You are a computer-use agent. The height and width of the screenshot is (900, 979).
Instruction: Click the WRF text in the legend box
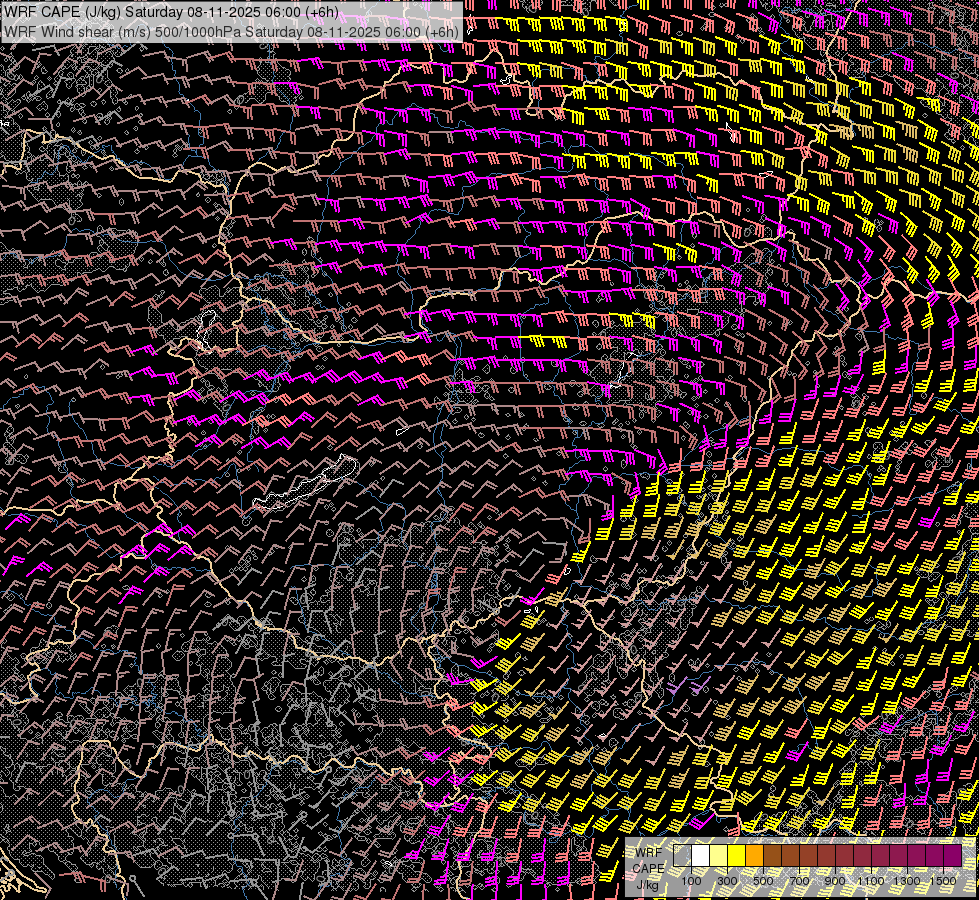point(646,852)
